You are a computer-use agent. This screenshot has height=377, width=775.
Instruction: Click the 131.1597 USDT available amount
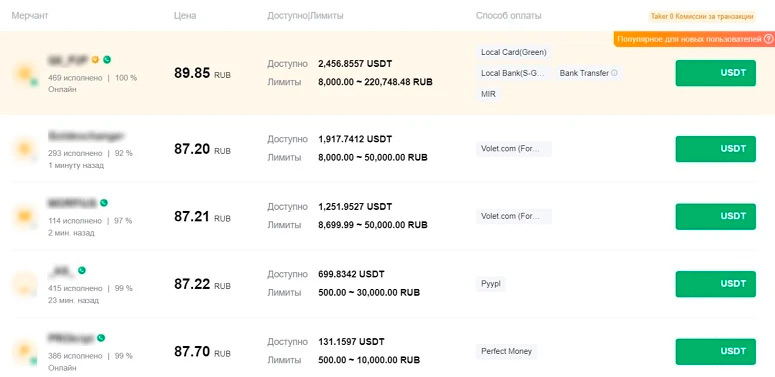click(351, 342)
